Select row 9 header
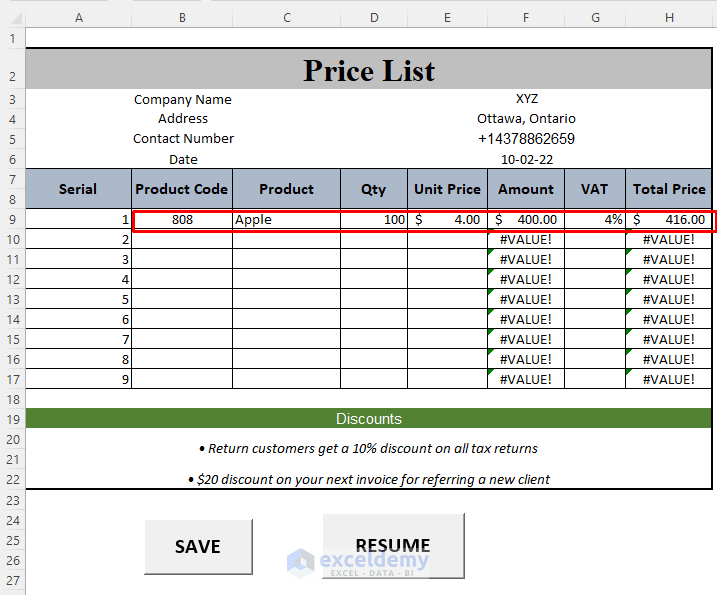 coord(12,220)
